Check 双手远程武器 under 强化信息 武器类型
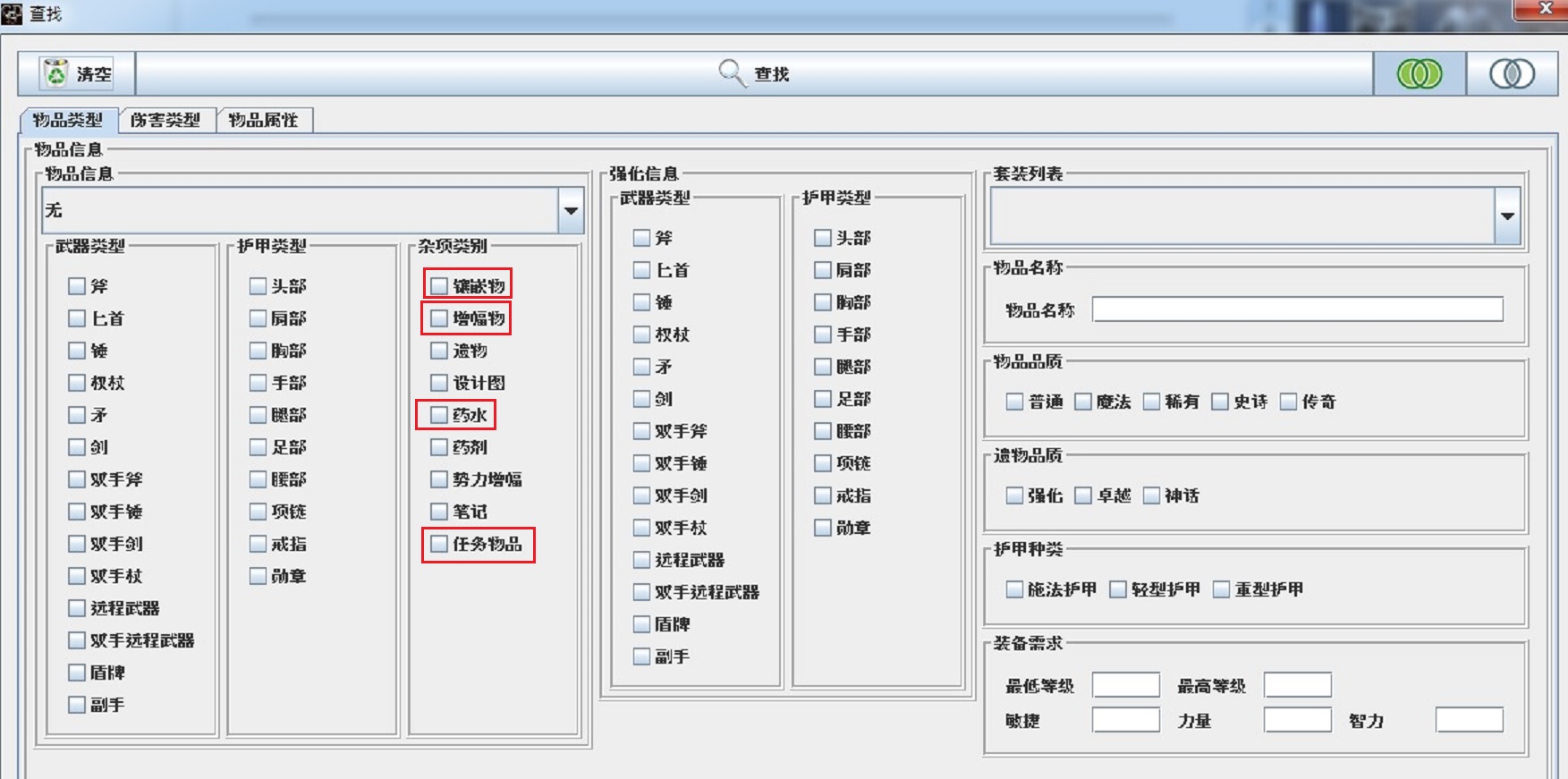This screenshot has height=779, width=1568. [641, 592]
